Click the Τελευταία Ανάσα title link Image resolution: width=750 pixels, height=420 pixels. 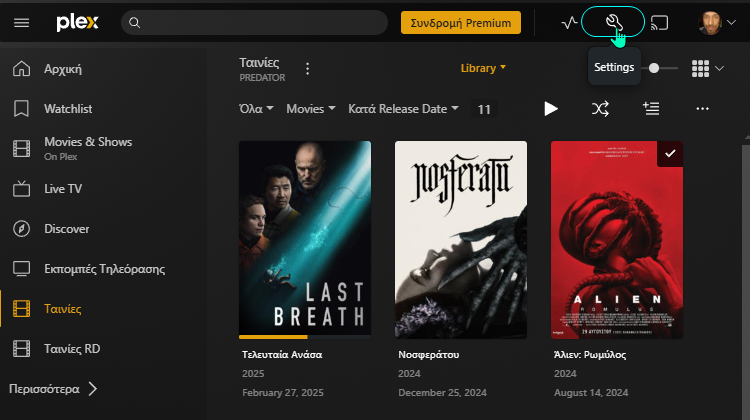tap(282, 354)
